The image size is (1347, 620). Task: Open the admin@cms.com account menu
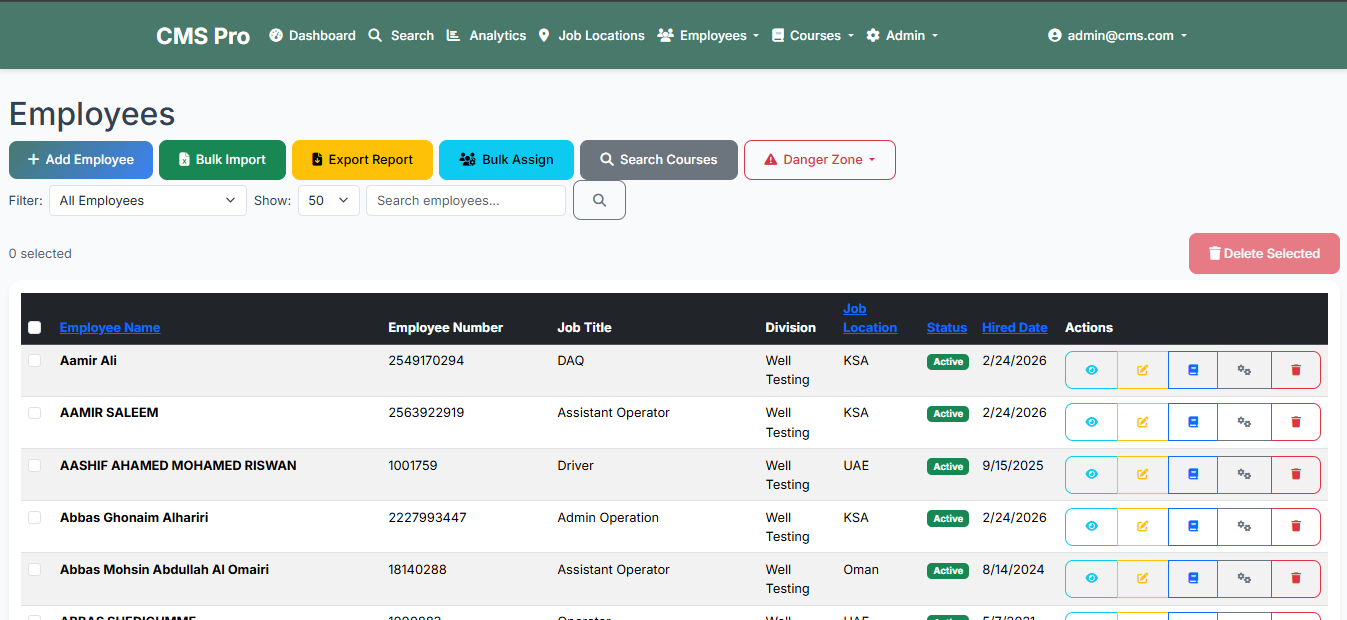click(x=1117, y=35)
